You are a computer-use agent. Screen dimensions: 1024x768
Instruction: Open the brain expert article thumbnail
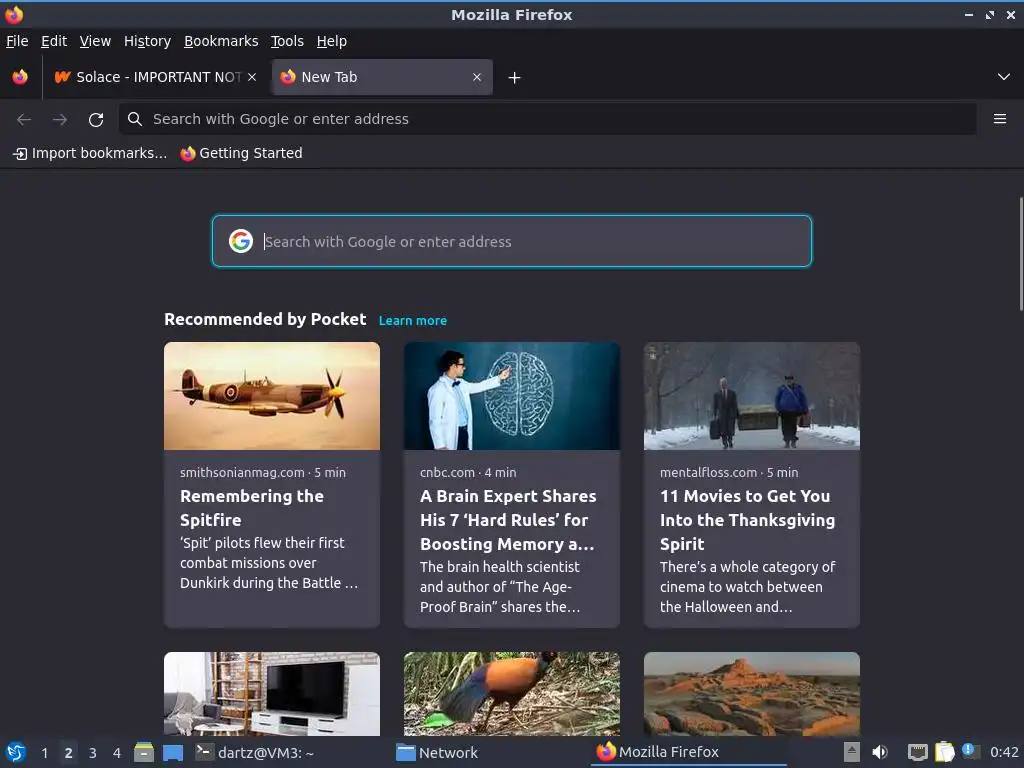pos(512,396)
